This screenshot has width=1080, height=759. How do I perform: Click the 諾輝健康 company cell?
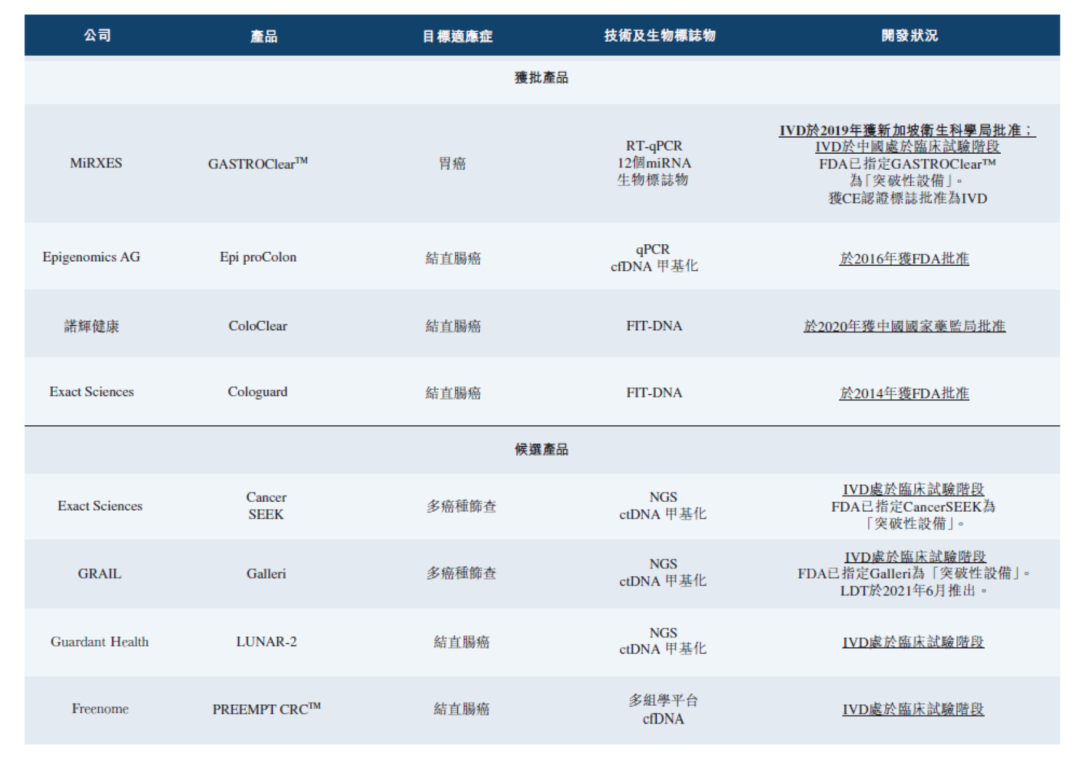(x=92, y=326)
